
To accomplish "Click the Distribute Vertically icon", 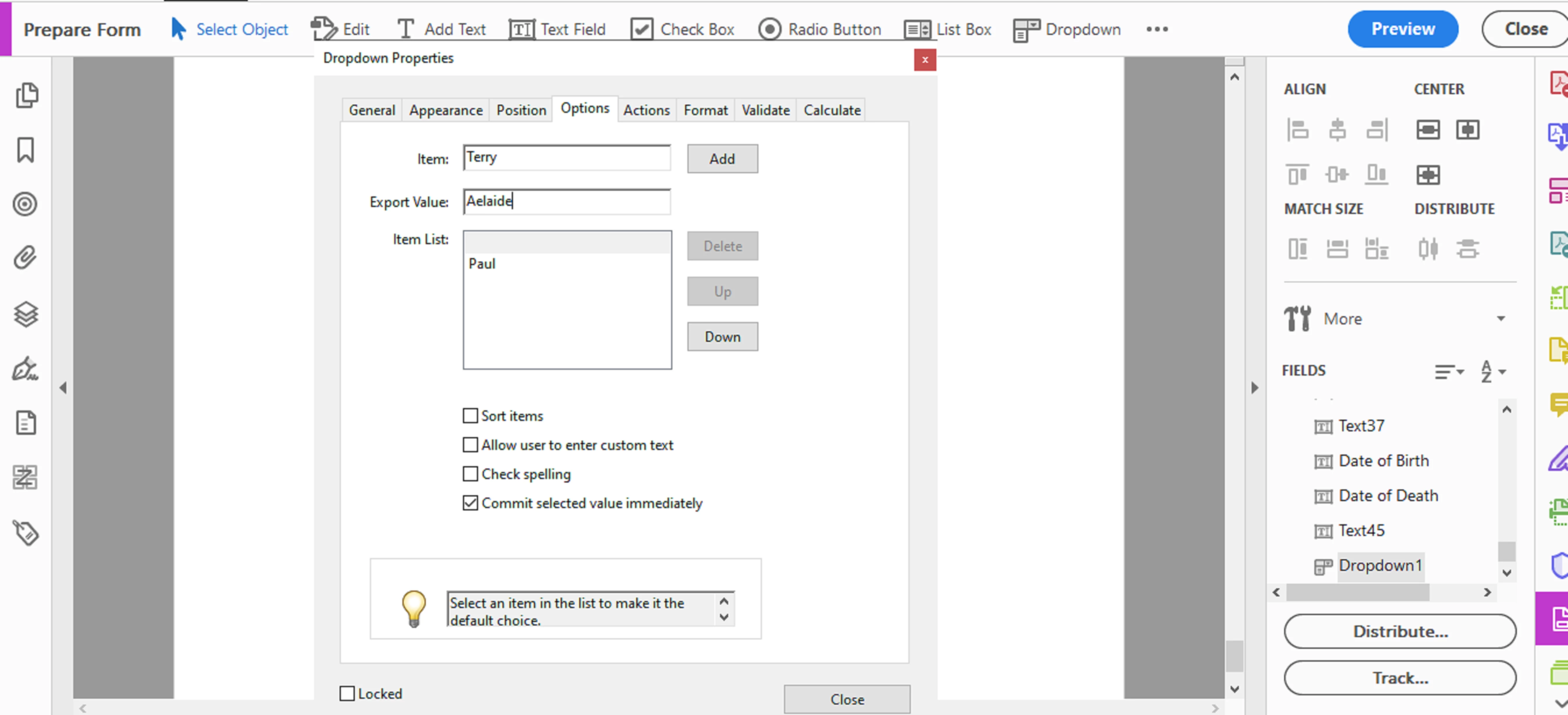I will tap(1467, 249).
